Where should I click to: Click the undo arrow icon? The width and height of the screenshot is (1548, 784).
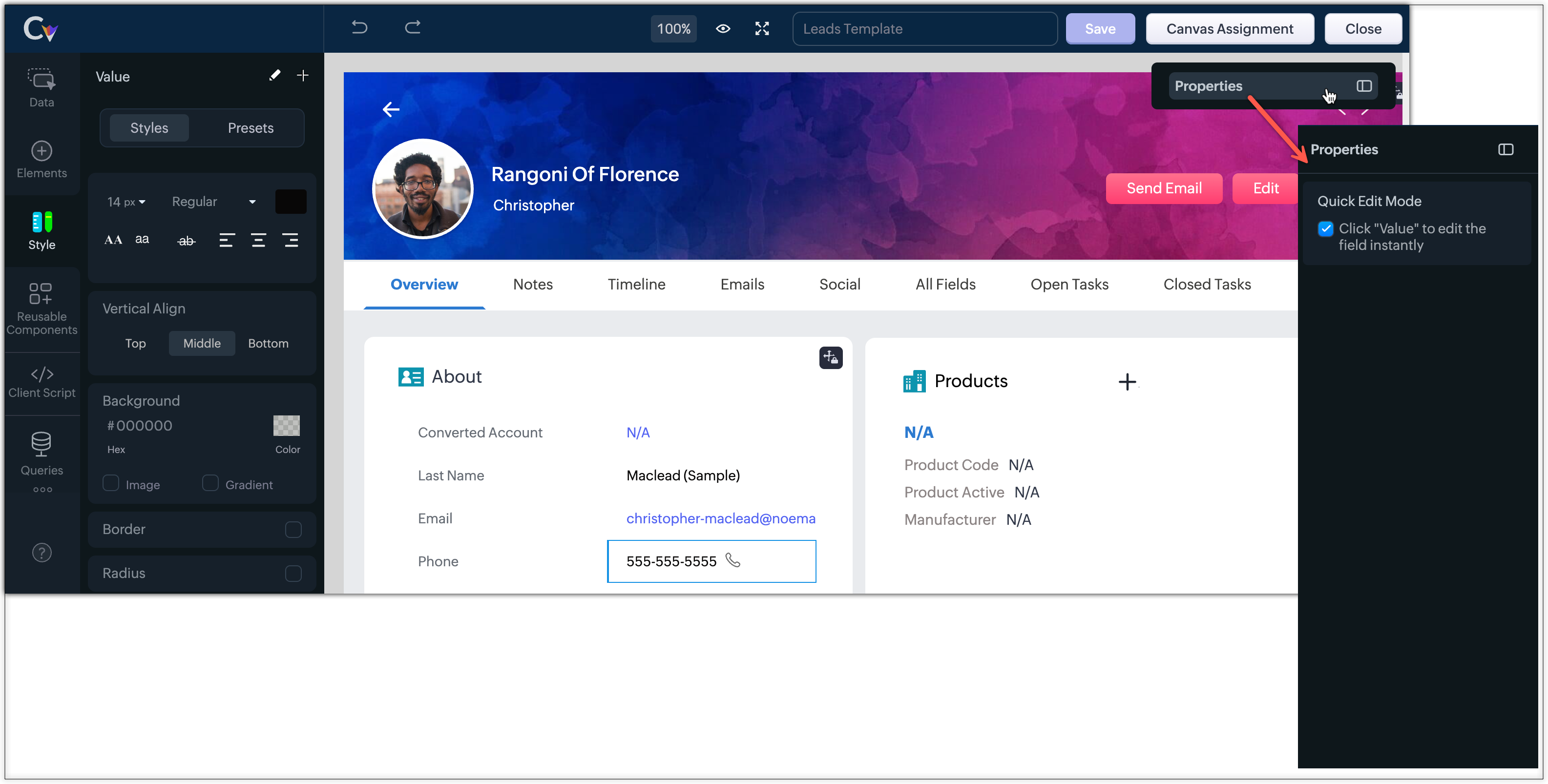point(359,28)
